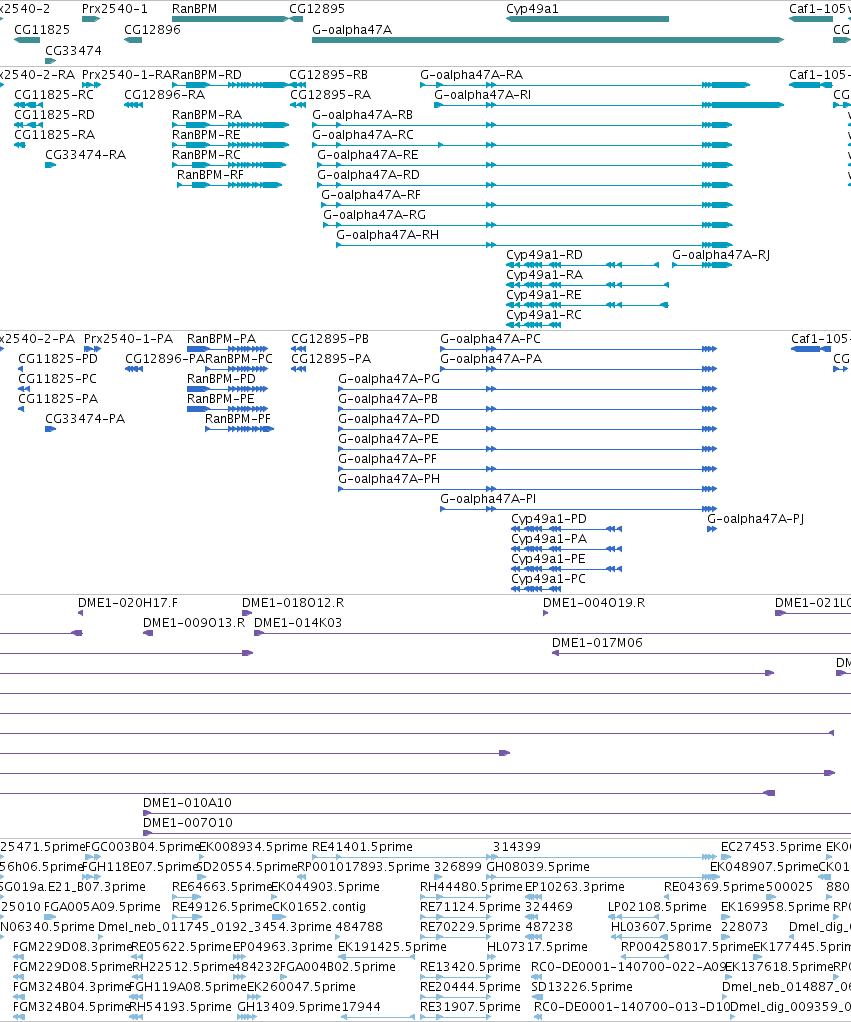Click the HL07317.5prime EST label
The width and height of the screenshot is (851, 1022).
(537, 946)
